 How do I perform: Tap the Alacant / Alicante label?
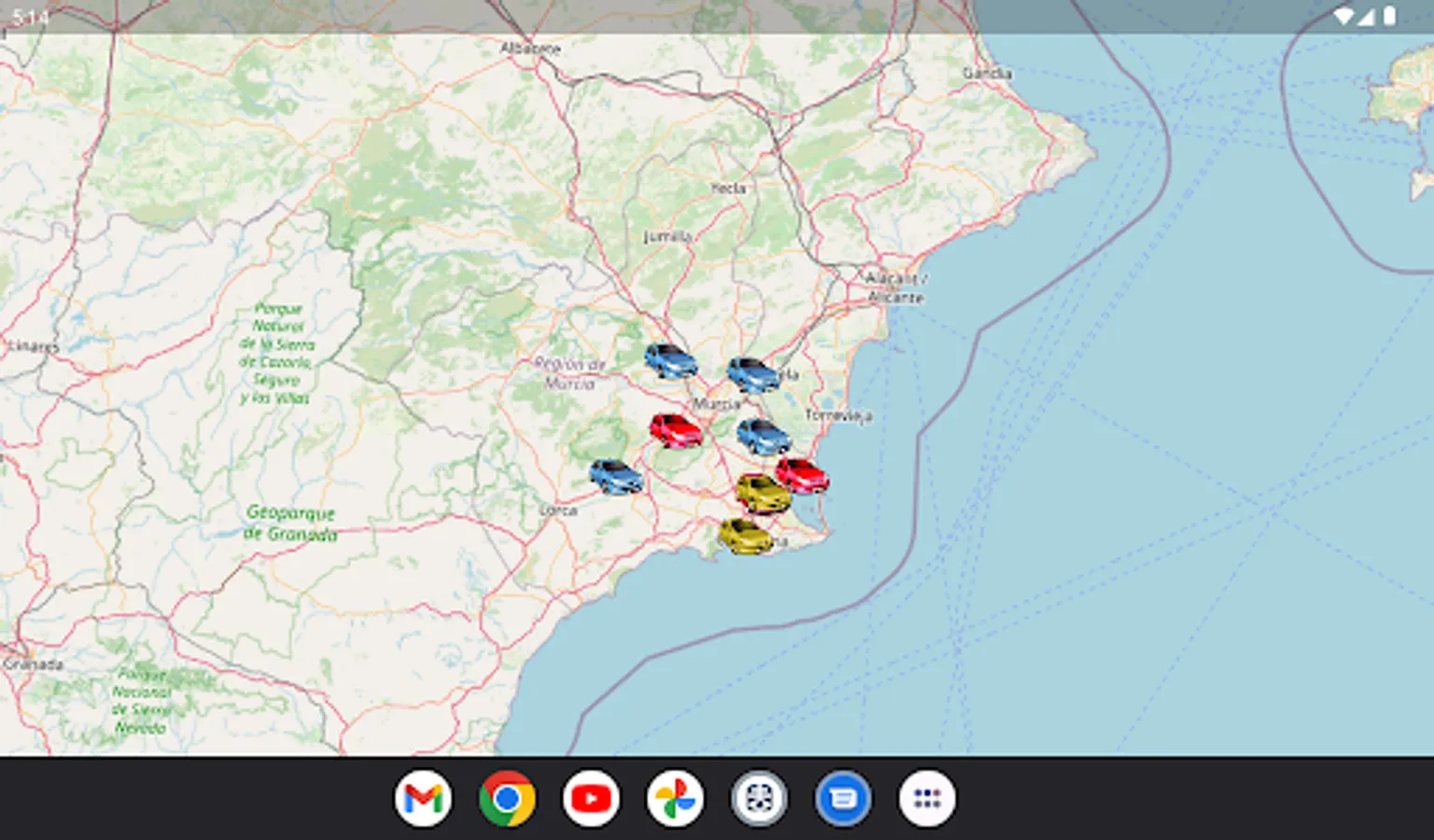coord(895,287)
